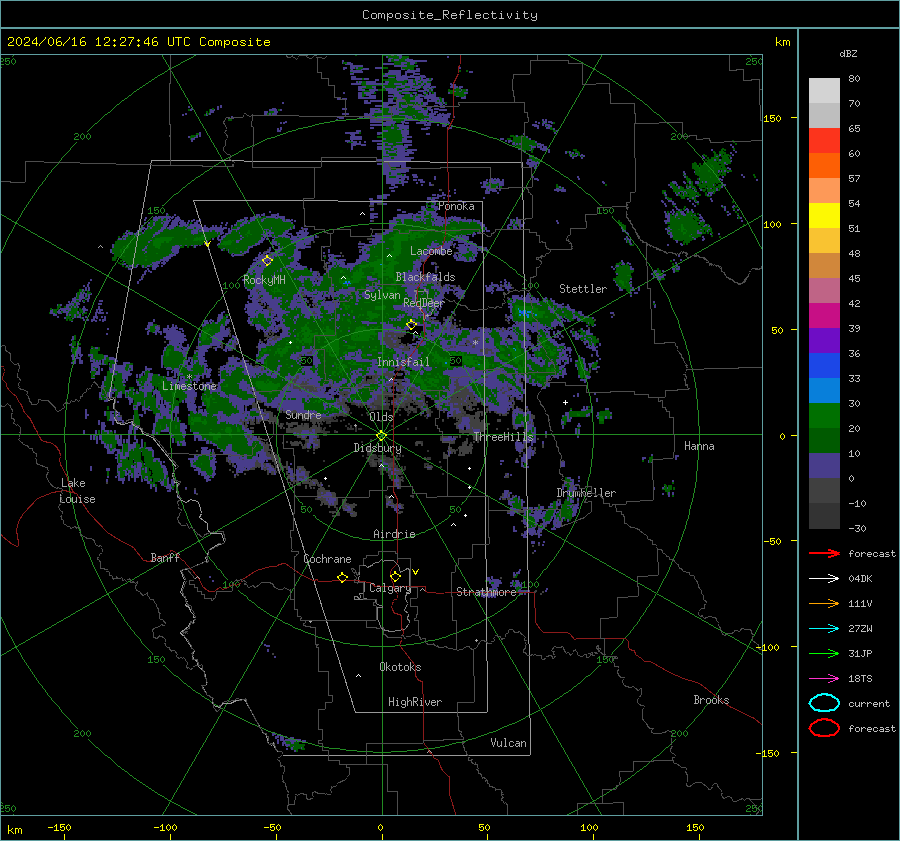Click the cyan current ellipse icon
900x841 pixels.
click(x=824, y=703)
